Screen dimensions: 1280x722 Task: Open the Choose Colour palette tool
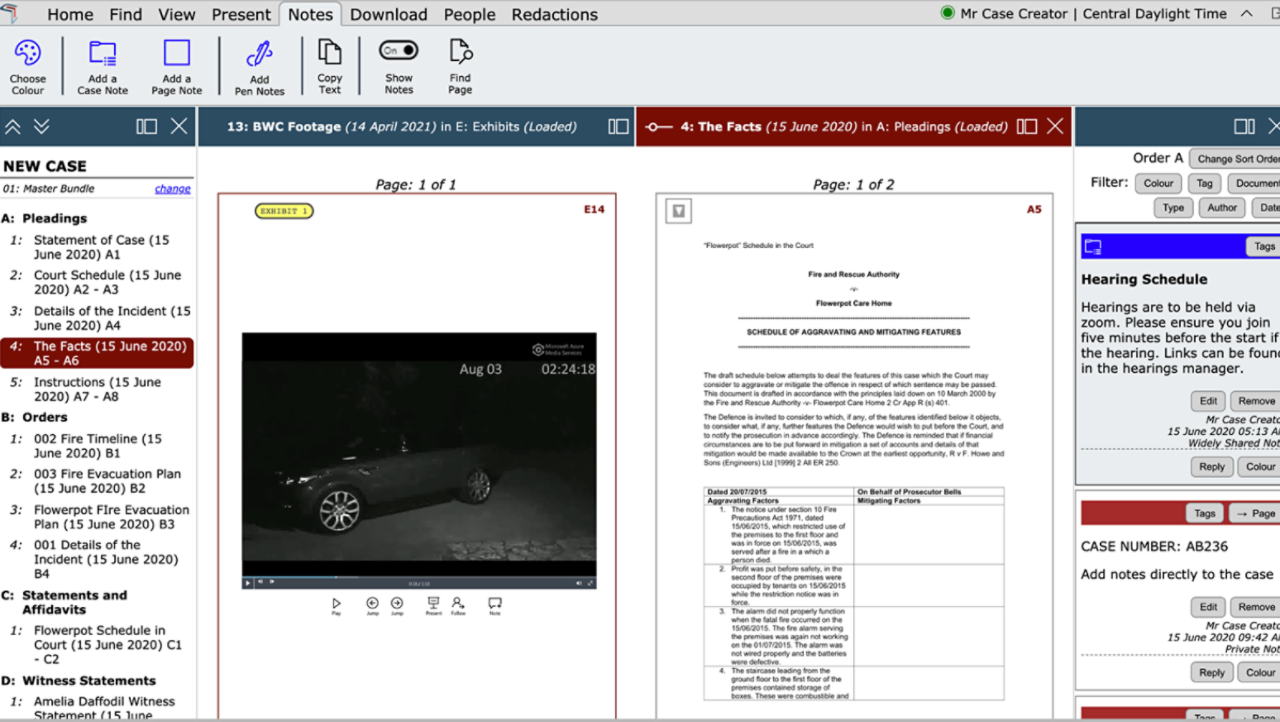[27, 54]
